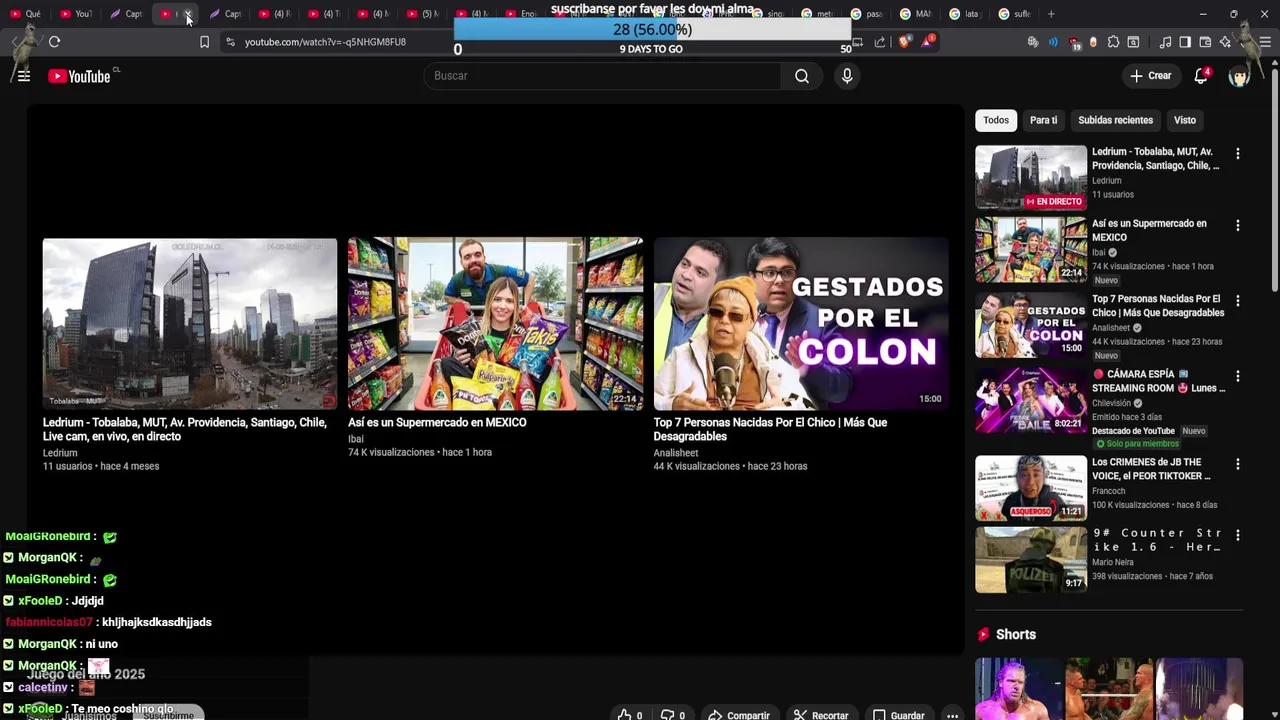Click the Recortar button
Image resolution: width=1280 pixels, height=720 pixels.
click(821, 715)
